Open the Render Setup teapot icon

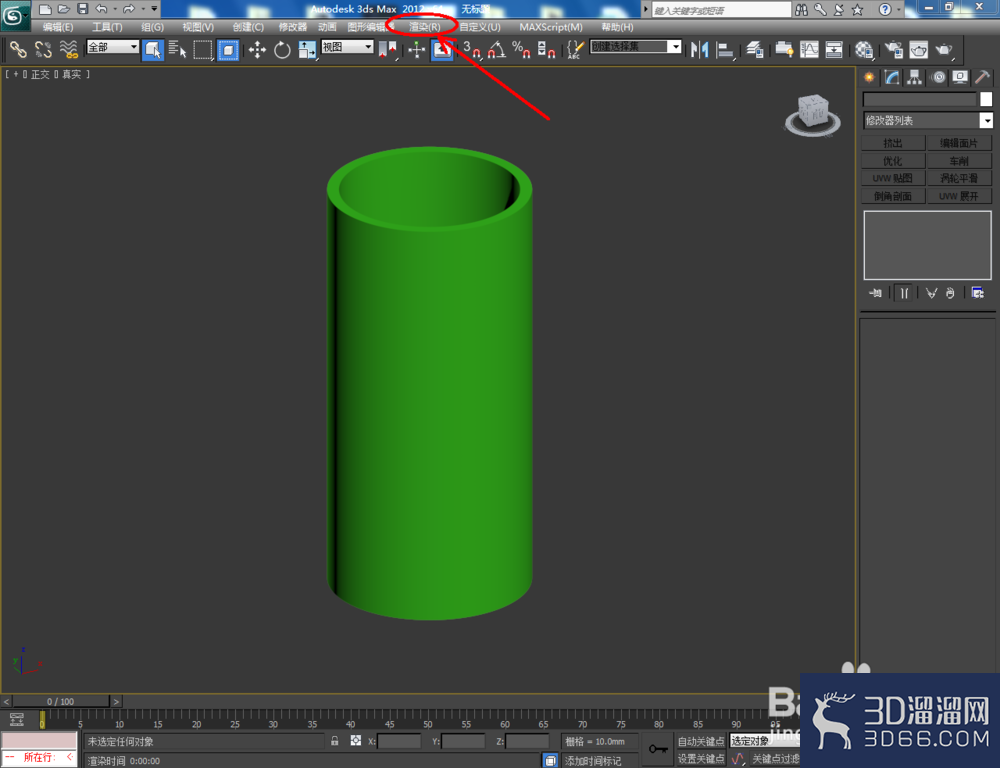893,50
